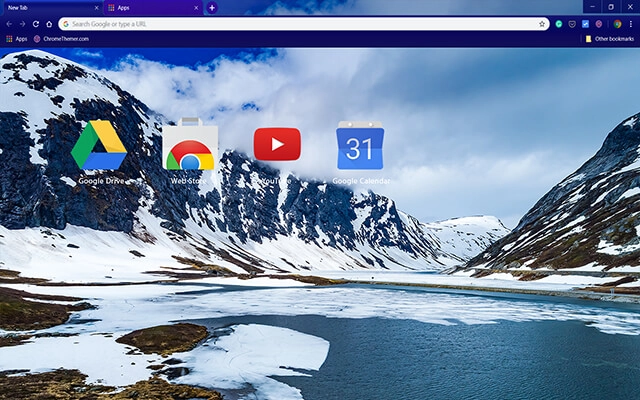The height and width of the screenshot is (400, 640).
Task: Close the Chrome window
Action: (x=630, y=7)
